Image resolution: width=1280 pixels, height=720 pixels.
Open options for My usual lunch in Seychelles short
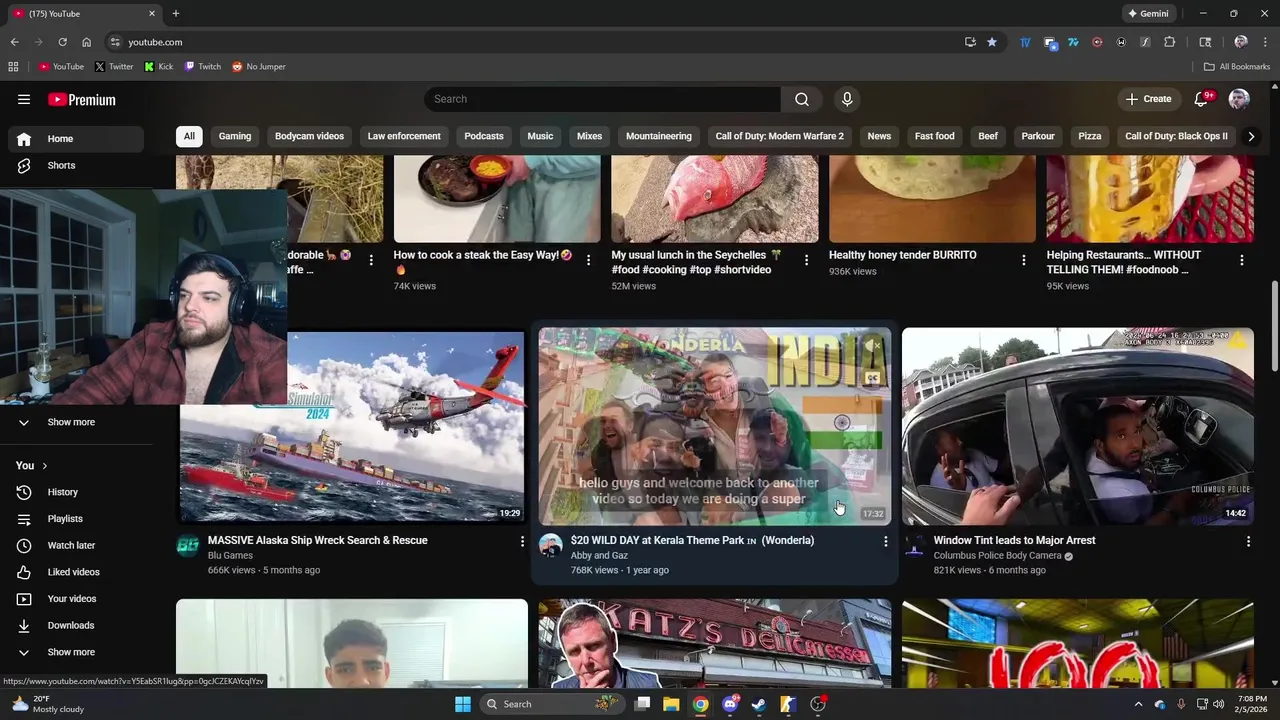point(806,260)
